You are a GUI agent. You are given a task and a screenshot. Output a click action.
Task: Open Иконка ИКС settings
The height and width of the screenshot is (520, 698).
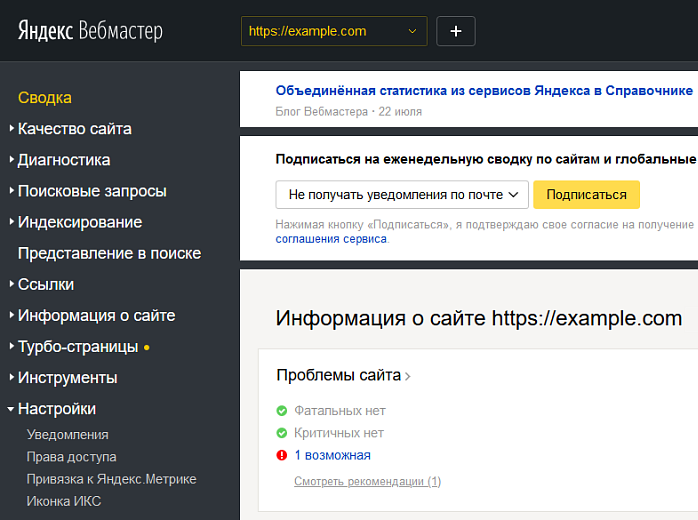[64, 501]
